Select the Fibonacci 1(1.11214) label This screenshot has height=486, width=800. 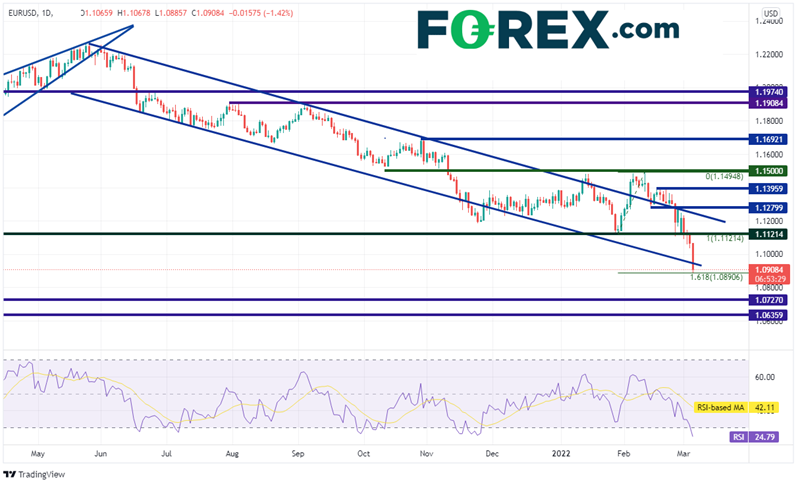(725, 238)
